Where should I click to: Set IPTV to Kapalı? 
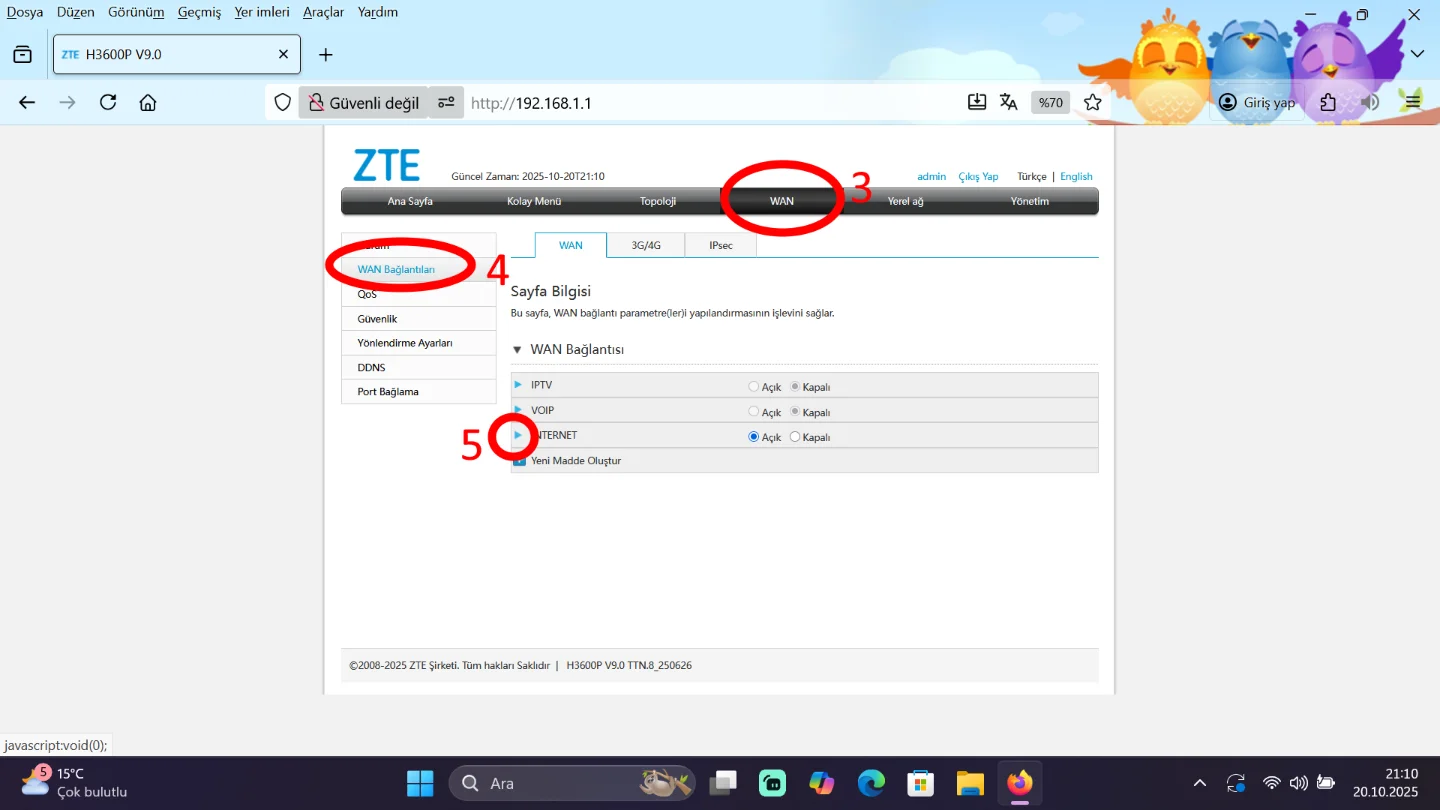[x=796, y=387]
